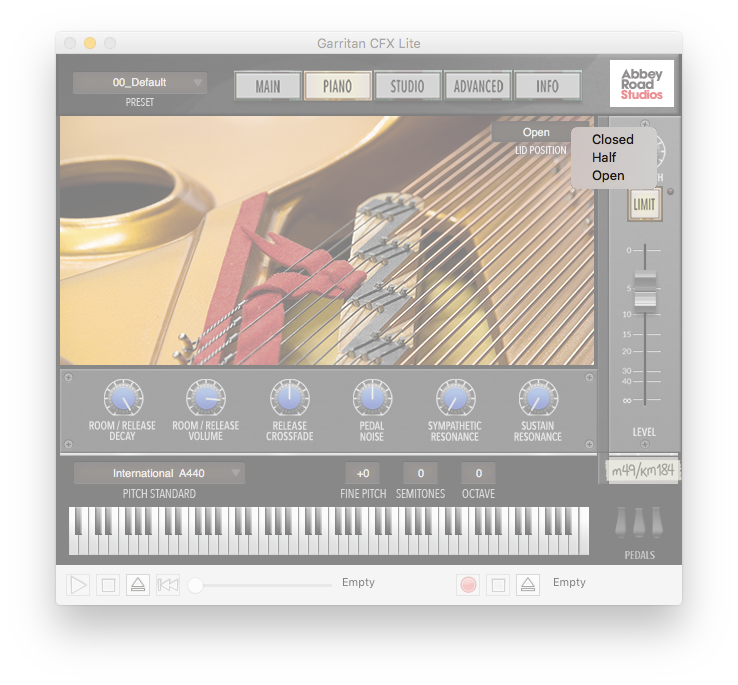Viewport: 738px width, 685px height.
Task: Click the recorder Eject/Save button
Action: click(x=528, y=585)
